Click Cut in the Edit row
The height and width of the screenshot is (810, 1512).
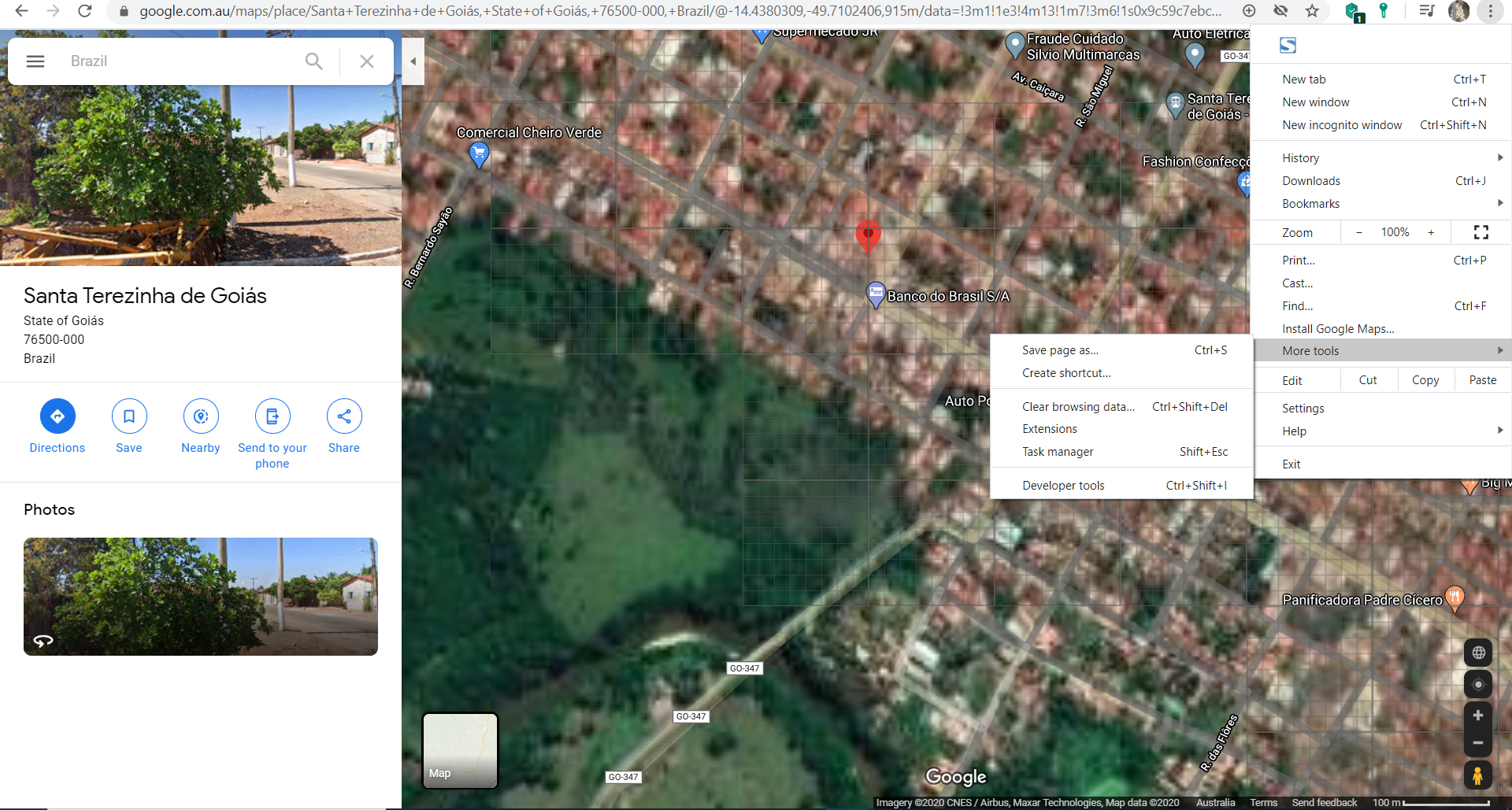(x=1368, y=380)
